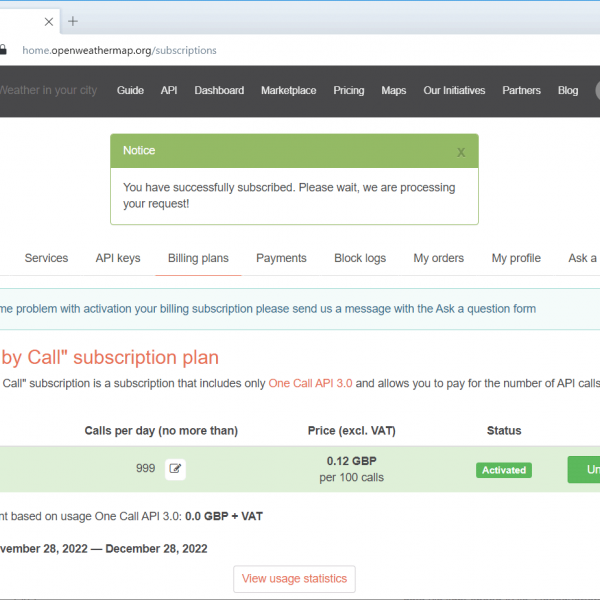Click the address bar URL

119,50
